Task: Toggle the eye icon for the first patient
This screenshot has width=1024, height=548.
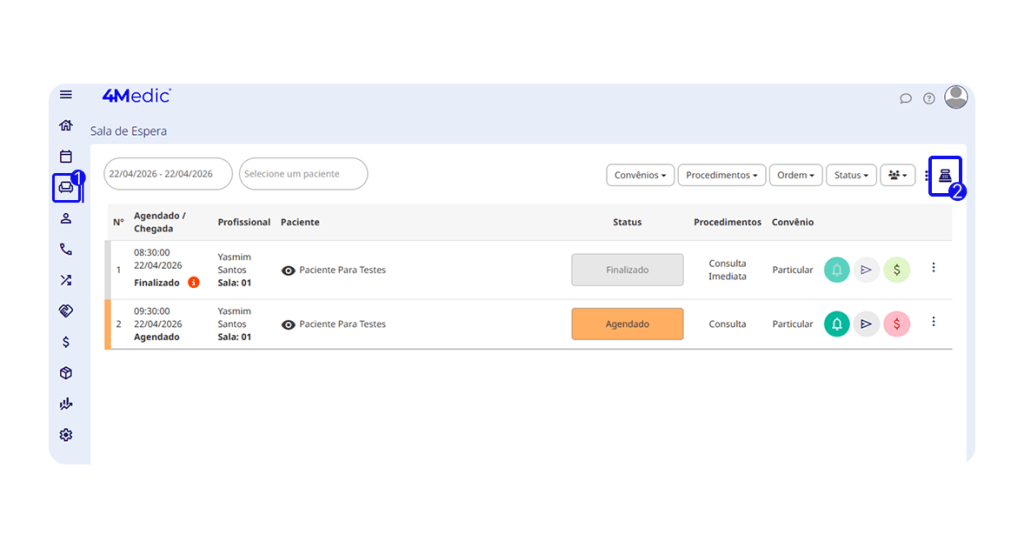Action: pyautogui.click(x=288, y=270)
